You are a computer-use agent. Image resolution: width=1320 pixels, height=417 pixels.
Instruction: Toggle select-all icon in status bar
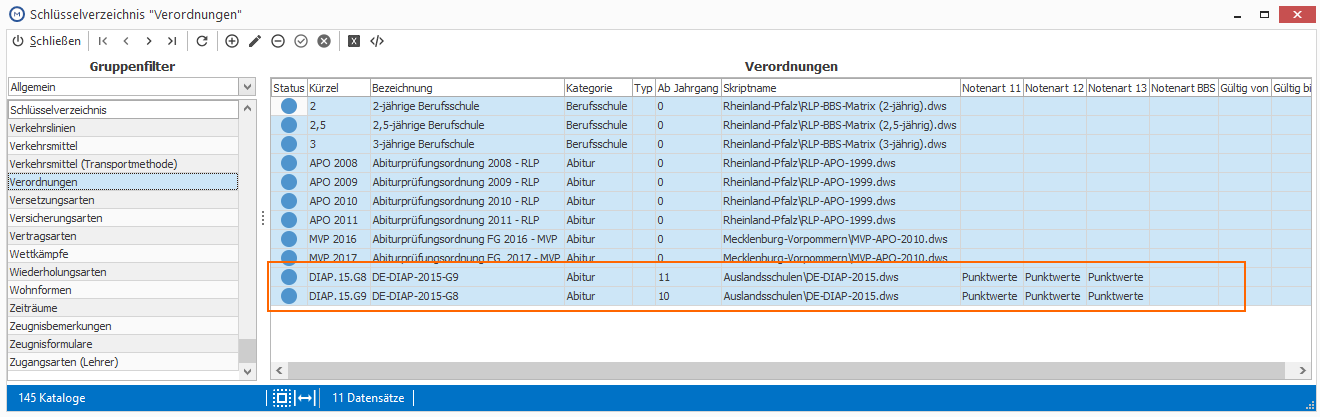point(282,398)
